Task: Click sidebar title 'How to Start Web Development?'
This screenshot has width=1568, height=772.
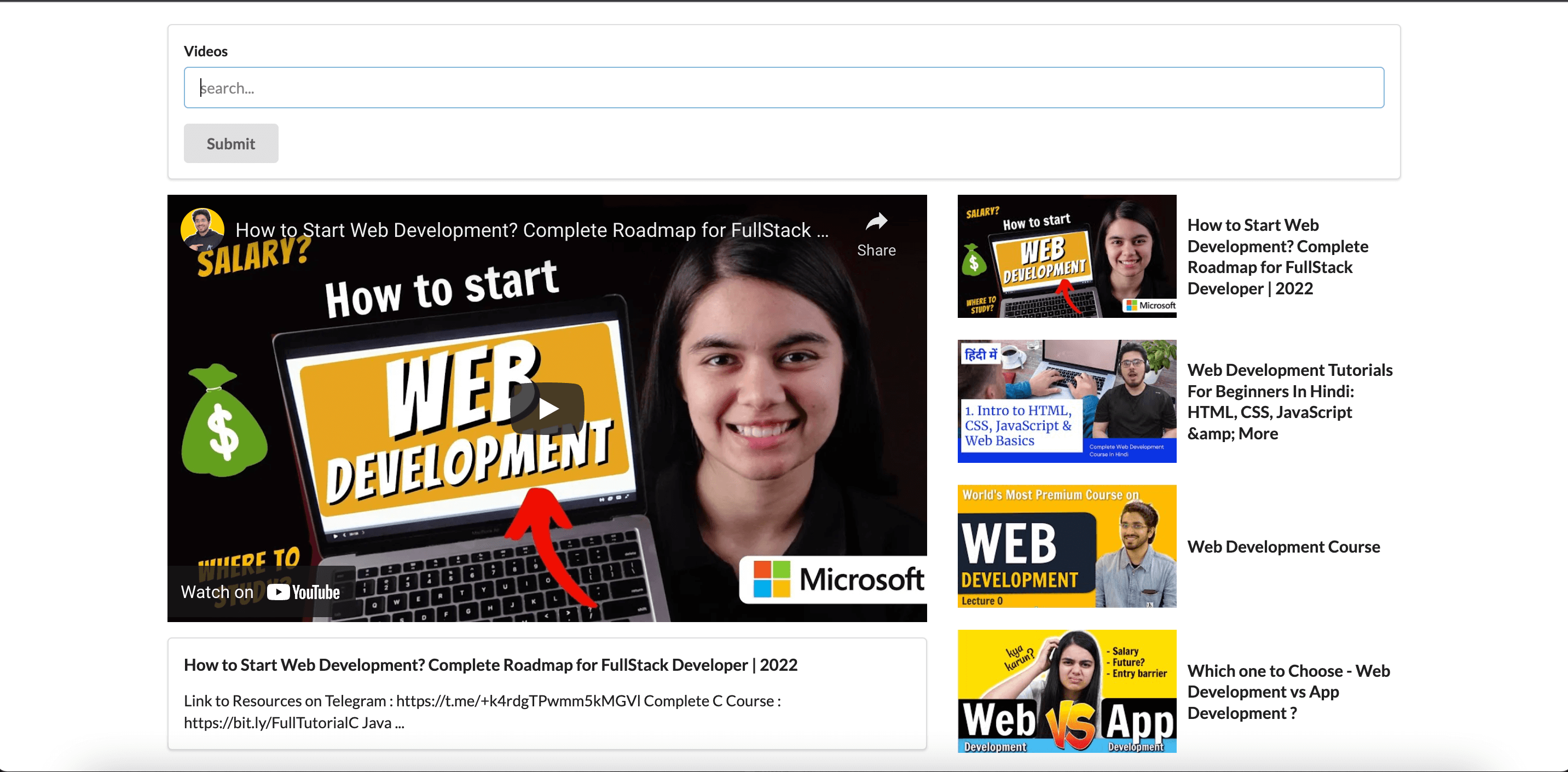Action: 1277,256
